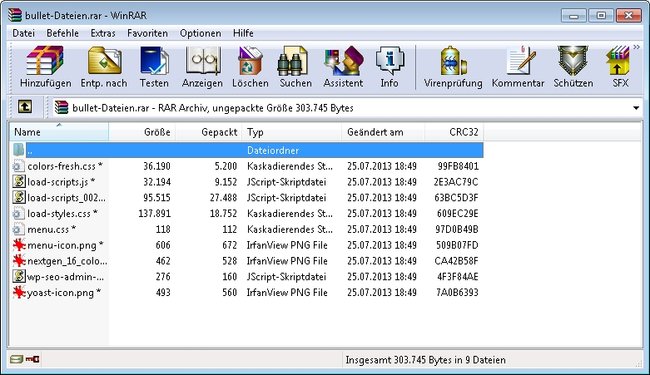
Task: Open the Favoriten menu
Action: tap(148, 33)
